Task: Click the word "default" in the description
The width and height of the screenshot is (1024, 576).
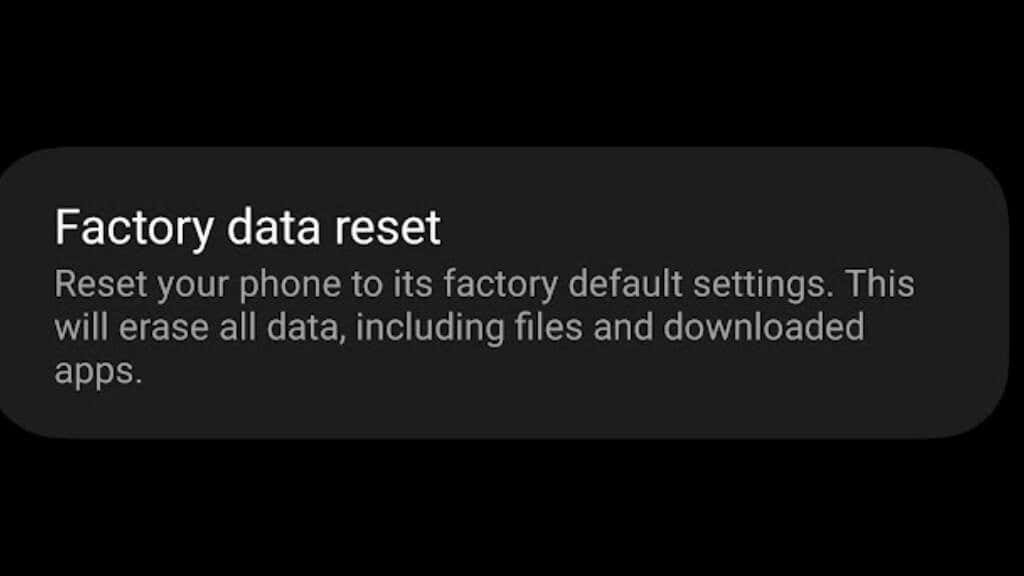Action: (x=625, y=284)
